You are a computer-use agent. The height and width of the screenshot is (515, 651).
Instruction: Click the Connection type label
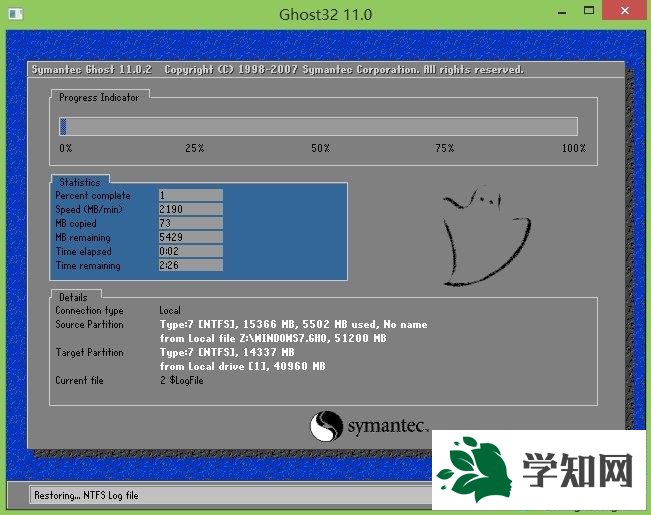89,311
